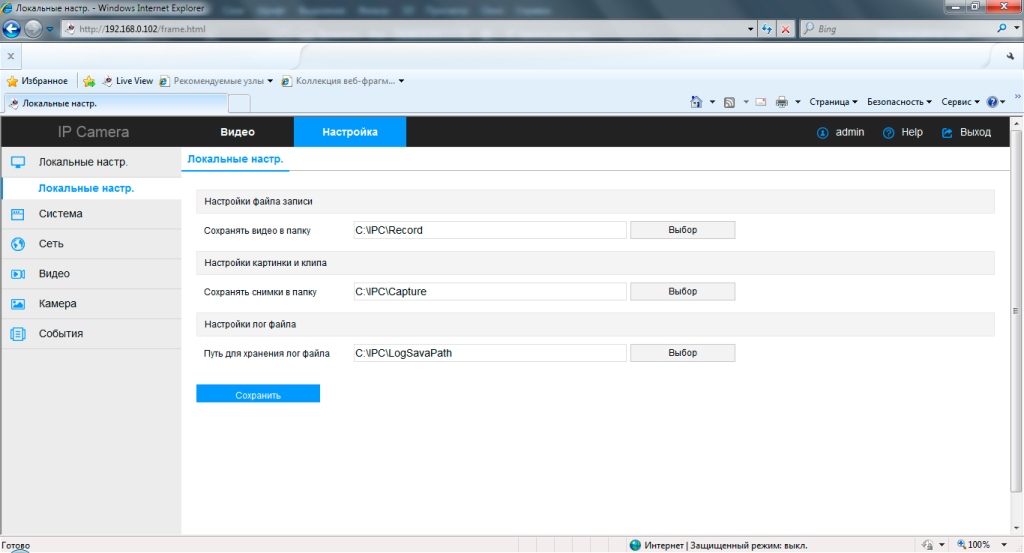Click the Система sidebar icon
Image resolution: width=1024 pixels, height=553 pixels.
18,214
